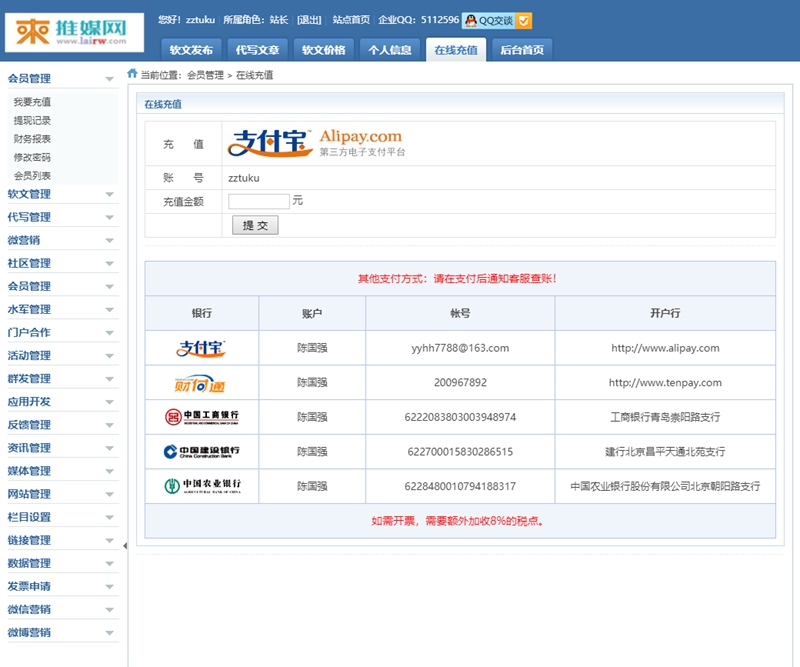Open 财务报表 in the sidebar submenu
This screenshot has height=667, width=800.
[x=32, y=139]
